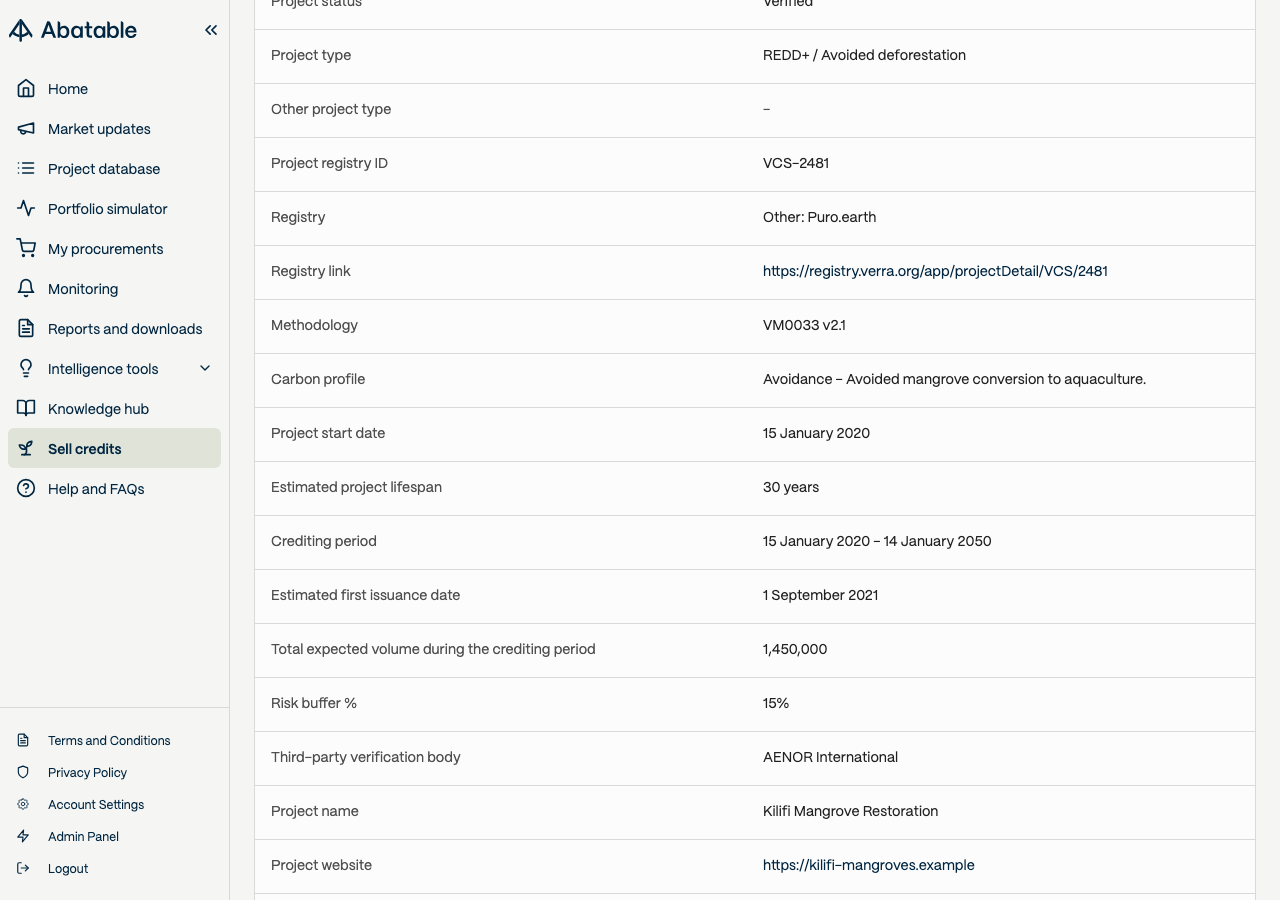Open Terms and Conditions
The width and height of the screenshot is (1280, 900).
point(109,741)
